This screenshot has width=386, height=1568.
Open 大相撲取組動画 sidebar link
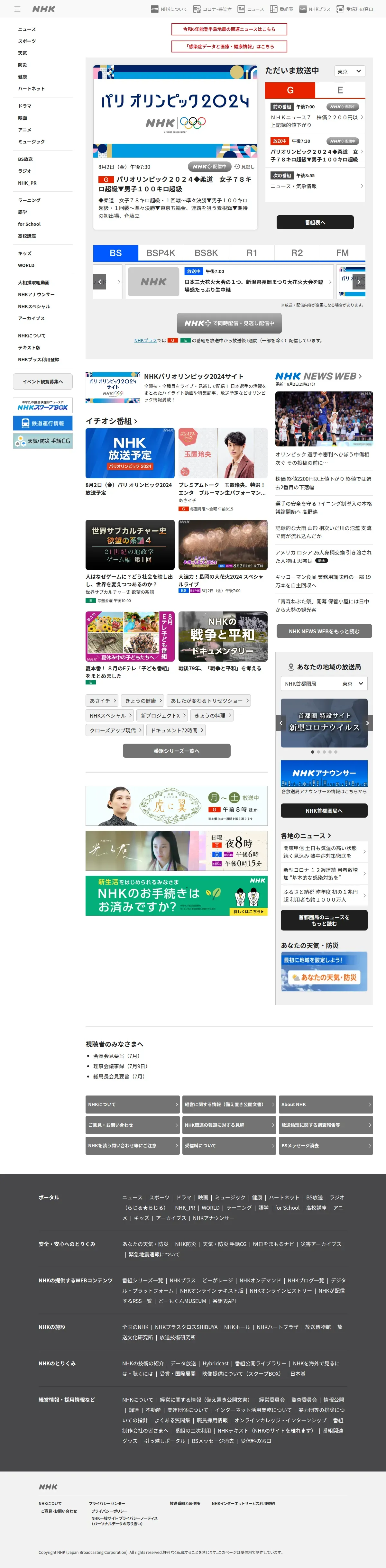click(x=33, y=282)
